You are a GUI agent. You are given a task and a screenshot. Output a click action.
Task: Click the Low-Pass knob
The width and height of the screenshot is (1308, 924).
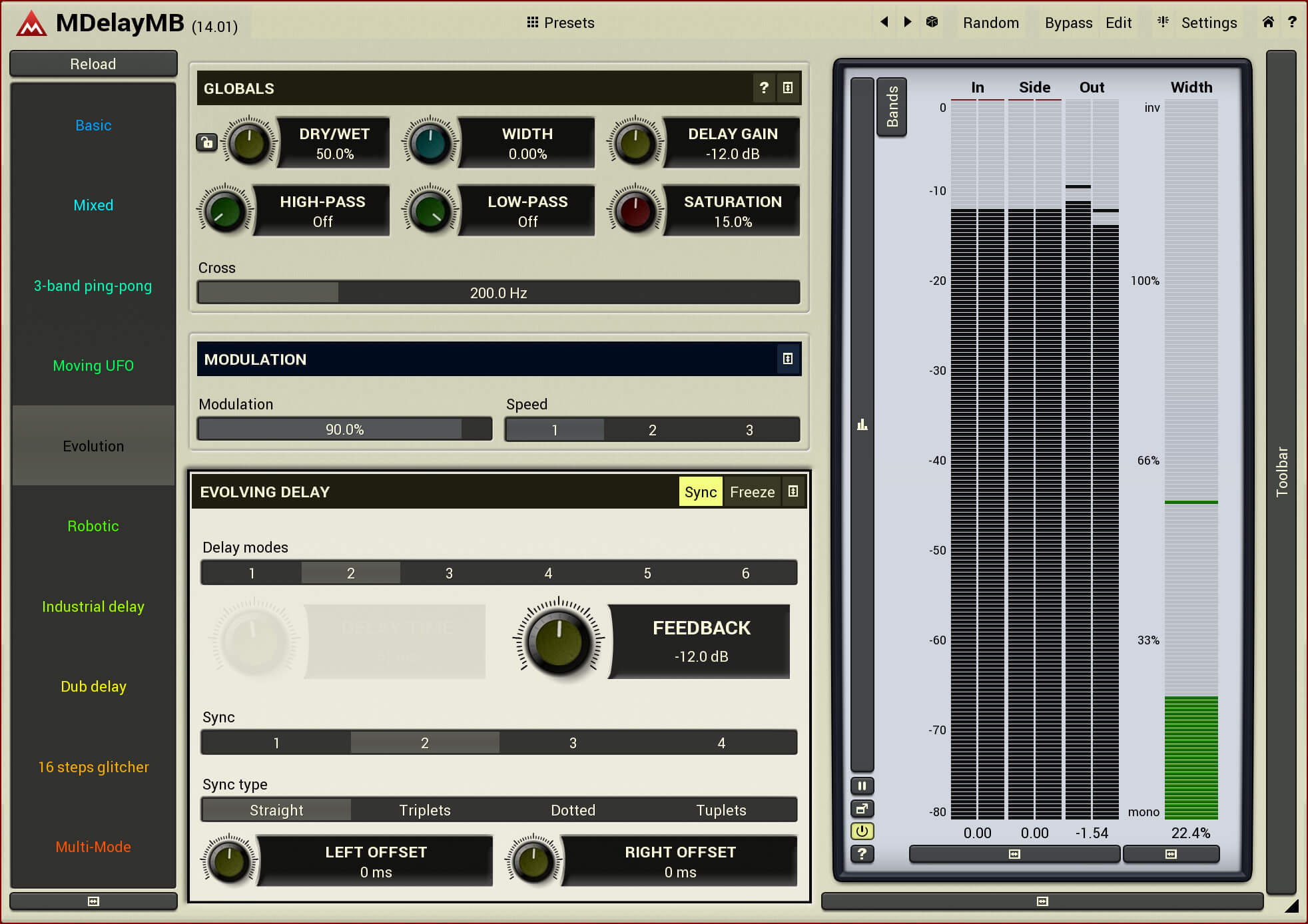pyautogui.click(x=430, y=210)
